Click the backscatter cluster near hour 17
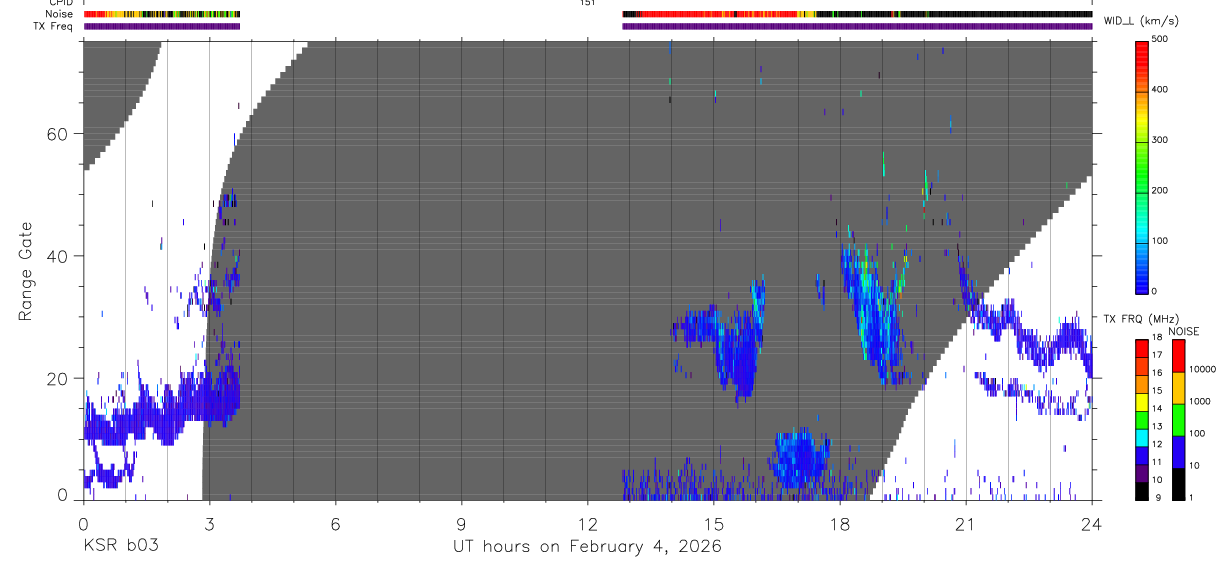This screenshot has width=1228, height=567. 800,460
